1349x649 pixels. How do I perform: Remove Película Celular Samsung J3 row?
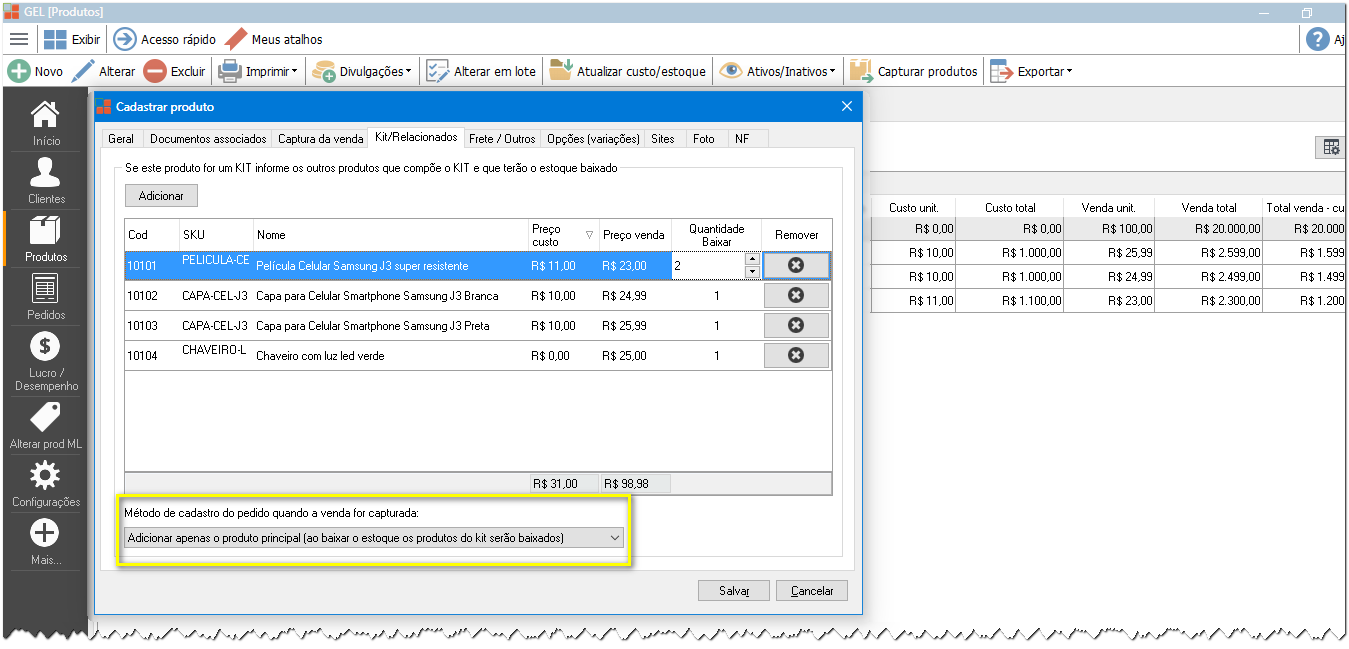click(x=796, y=265)
